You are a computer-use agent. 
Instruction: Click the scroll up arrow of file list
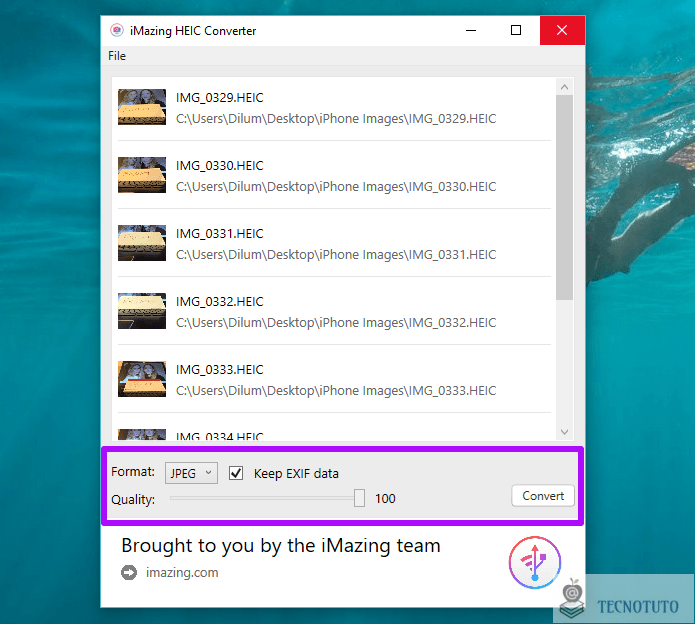[x=564, y=87]
